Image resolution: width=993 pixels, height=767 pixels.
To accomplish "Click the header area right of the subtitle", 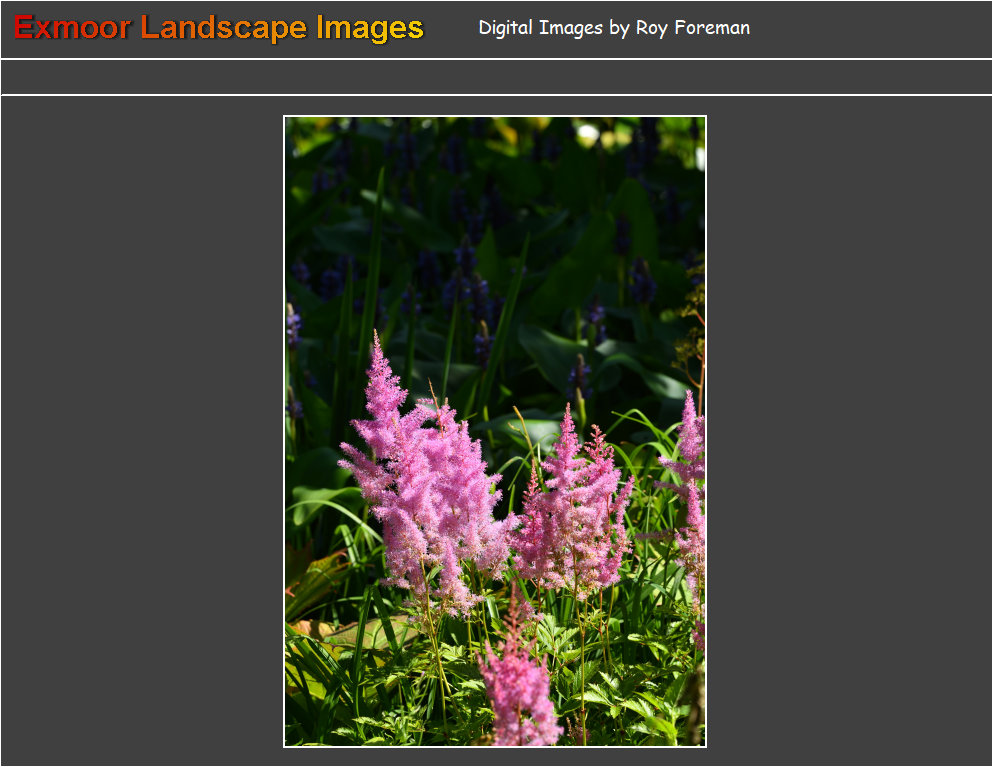I will 870,28.
